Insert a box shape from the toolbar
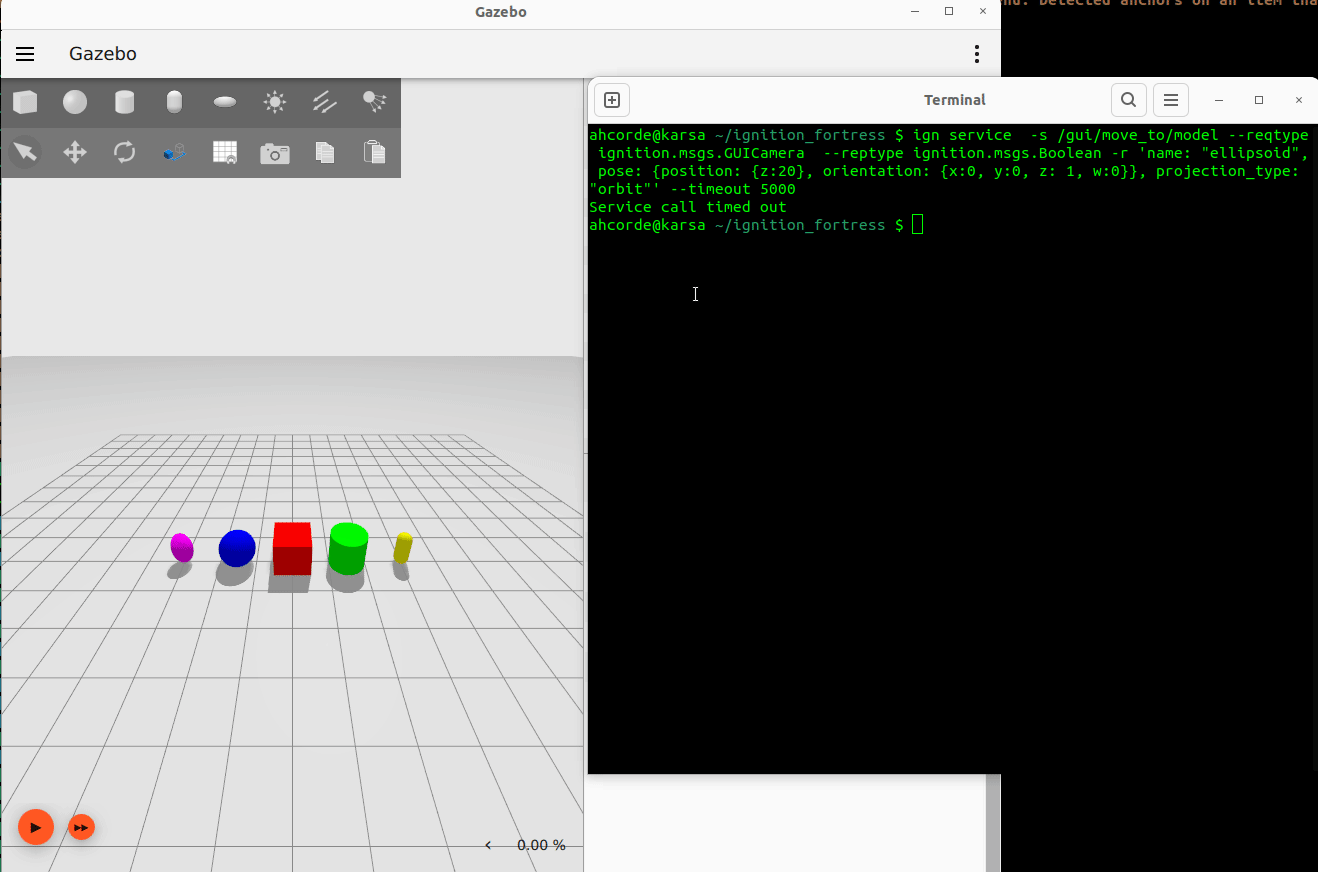 25,102
